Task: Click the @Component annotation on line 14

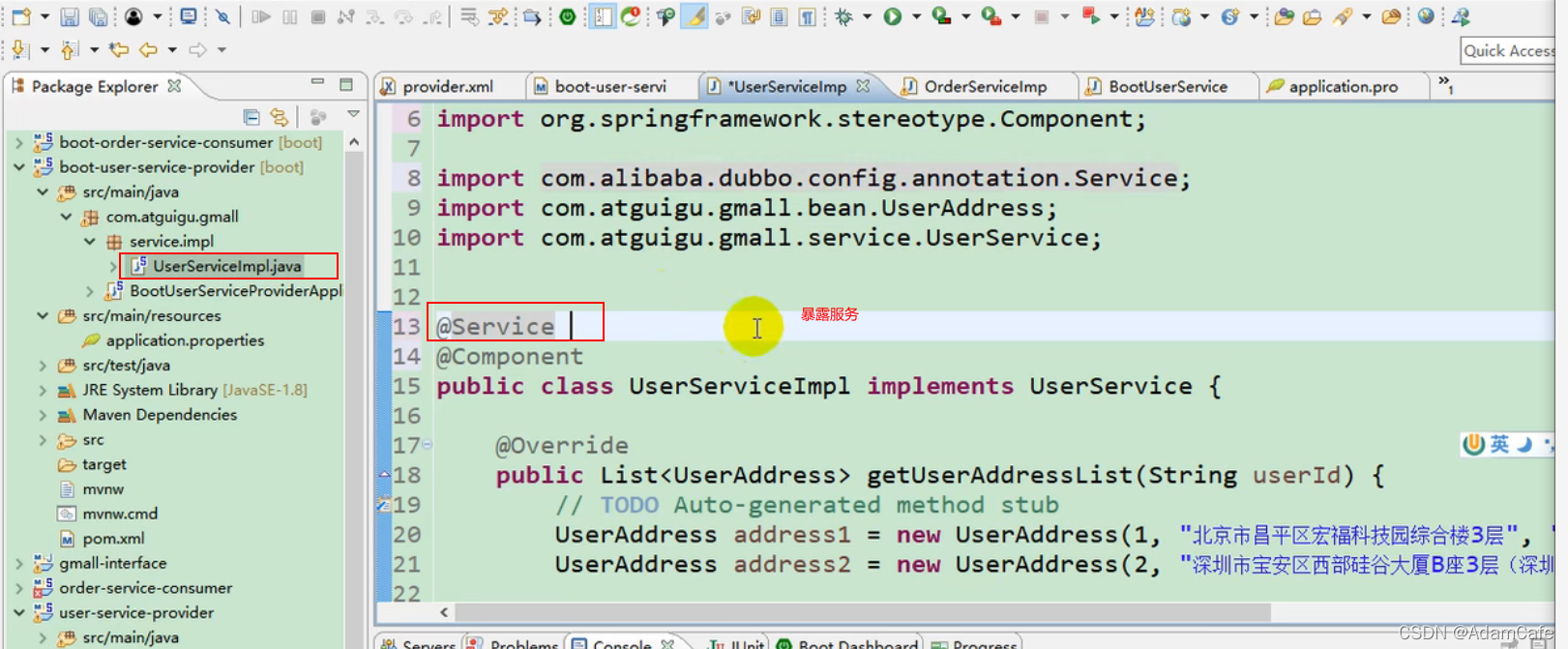Action: point(510,356)
